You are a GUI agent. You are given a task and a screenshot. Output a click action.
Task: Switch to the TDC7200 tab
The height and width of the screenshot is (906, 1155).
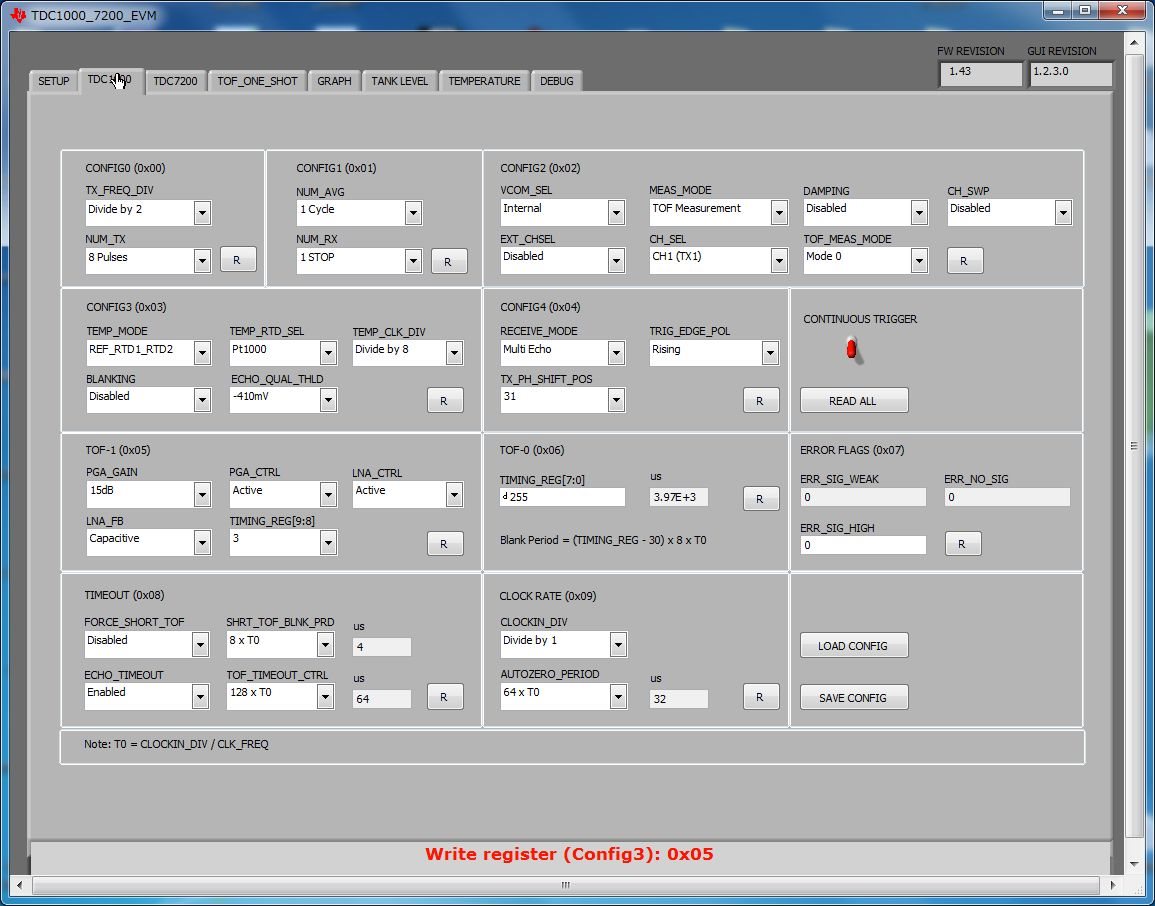pos(175,81)
